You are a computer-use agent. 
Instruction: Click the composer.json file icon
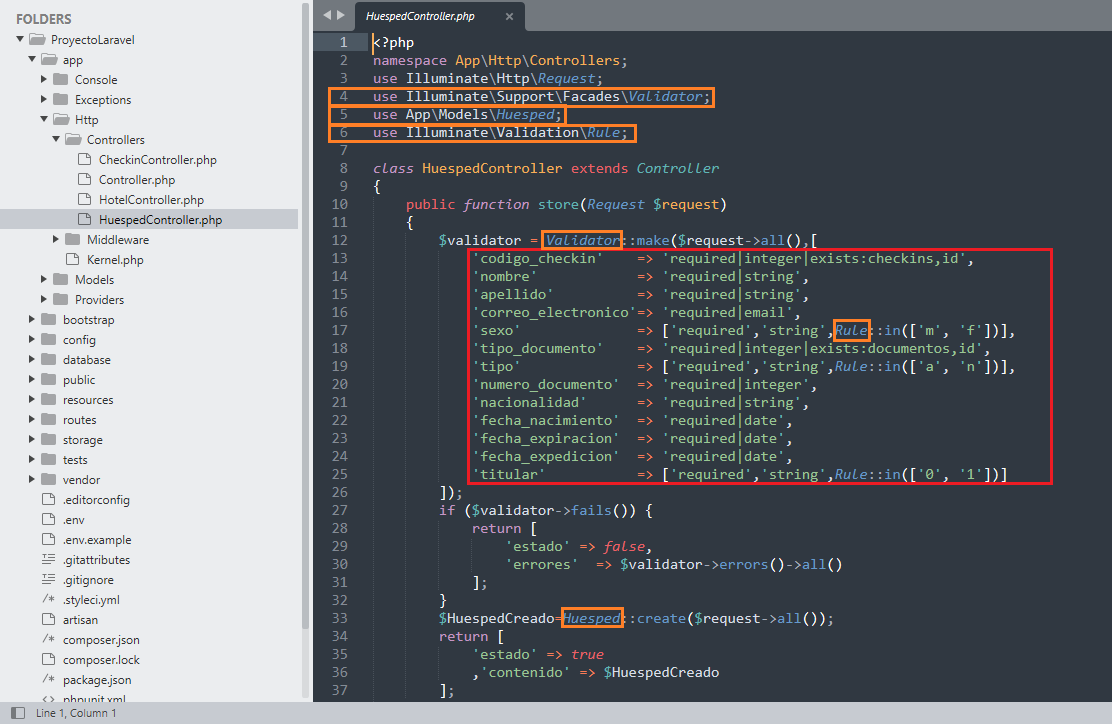[48, 640]
